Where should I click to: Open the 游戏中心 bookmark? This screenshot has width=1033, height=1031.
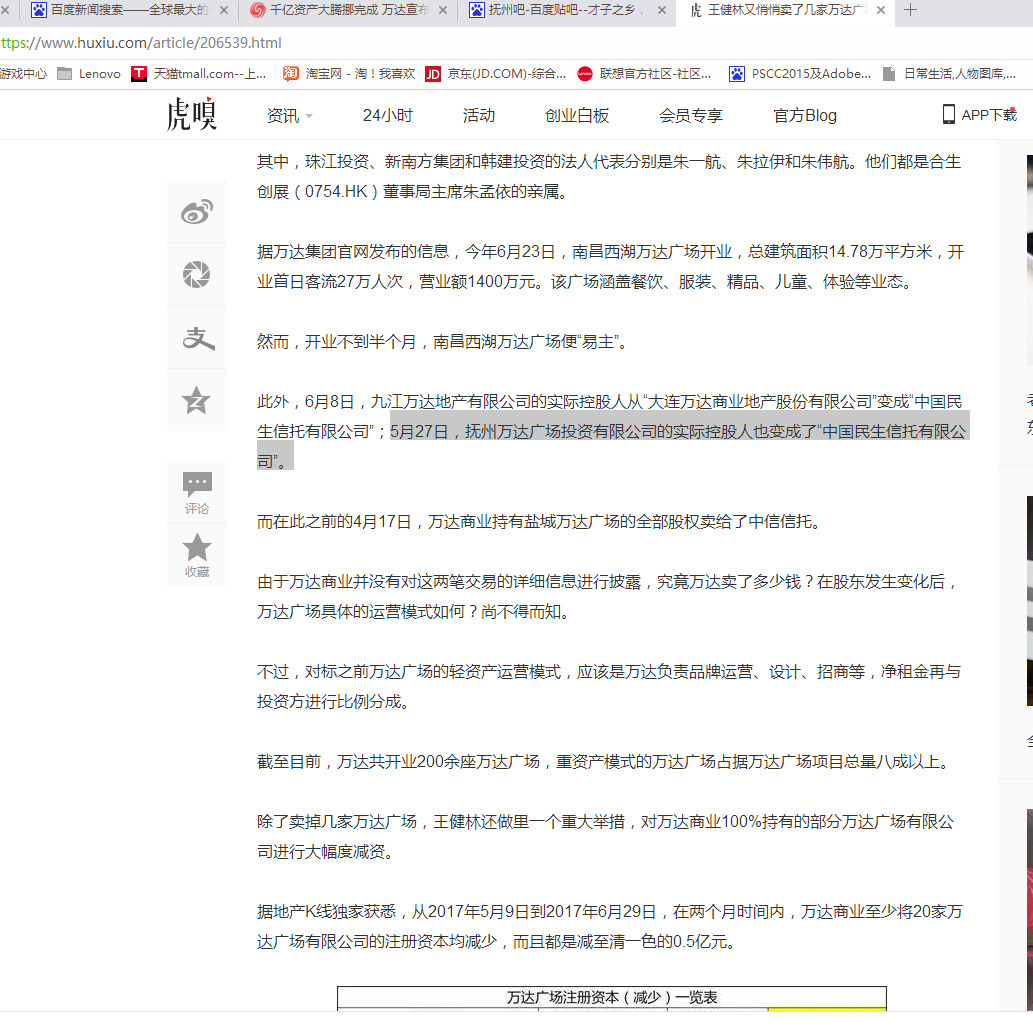(24, 74)
